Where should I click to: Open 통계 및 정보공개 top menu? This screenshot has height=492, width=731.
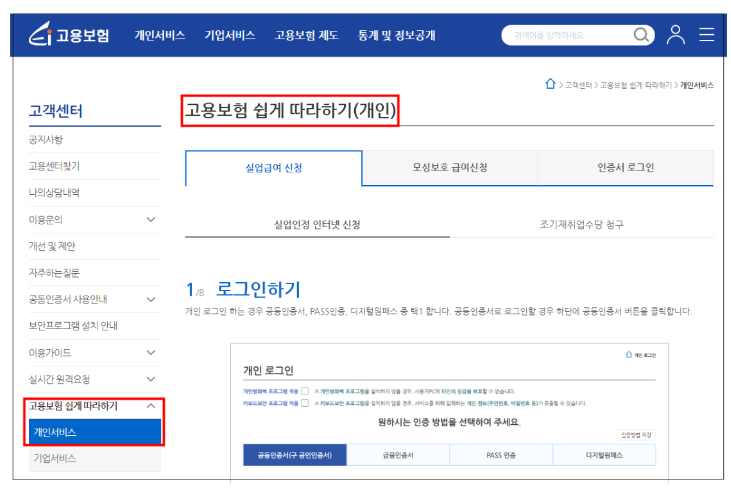point(396,35)
